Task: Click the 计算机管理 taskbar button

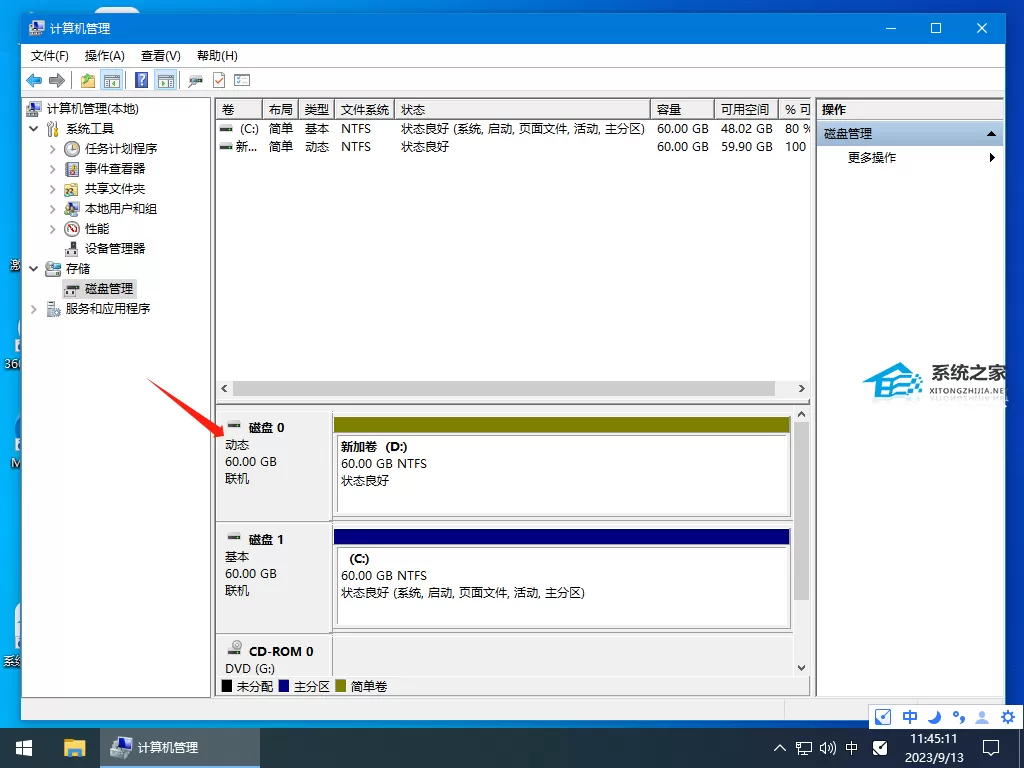Action: pos(180,748)
